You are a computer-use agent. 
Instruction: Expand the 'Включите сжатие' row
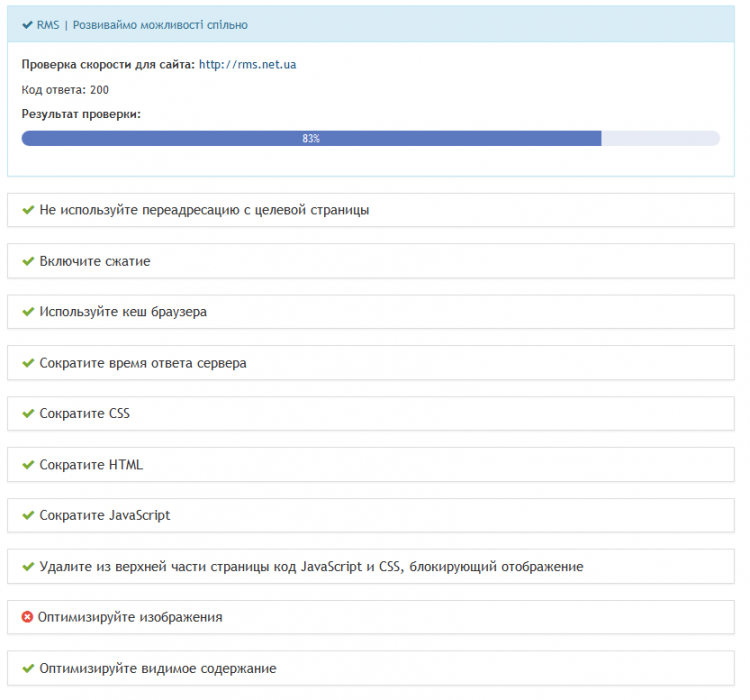pos(95,261)
